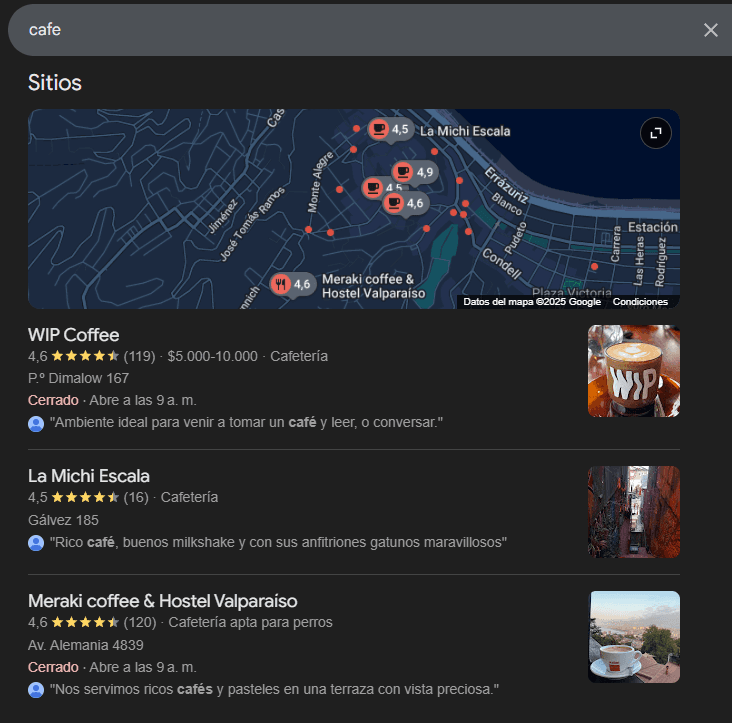Click the WIP Coffee star rating
Image resolution: width=732 pixels, height=723 pixels.
click(85, 356)
